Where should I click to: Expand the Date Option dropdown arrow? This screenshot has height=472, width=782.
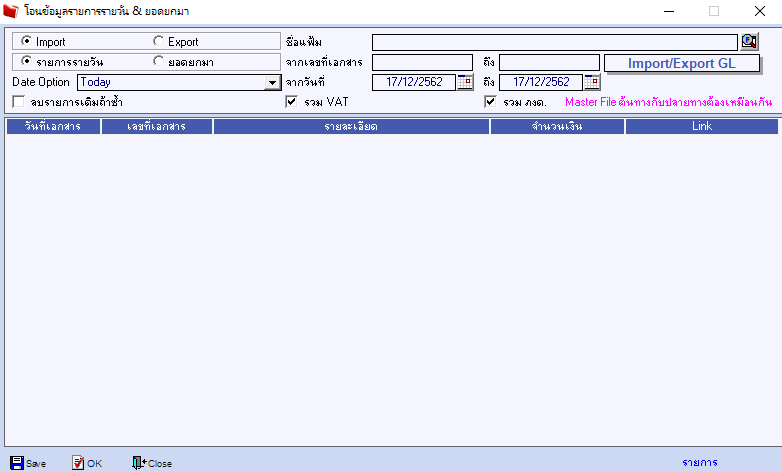[272, 82]
